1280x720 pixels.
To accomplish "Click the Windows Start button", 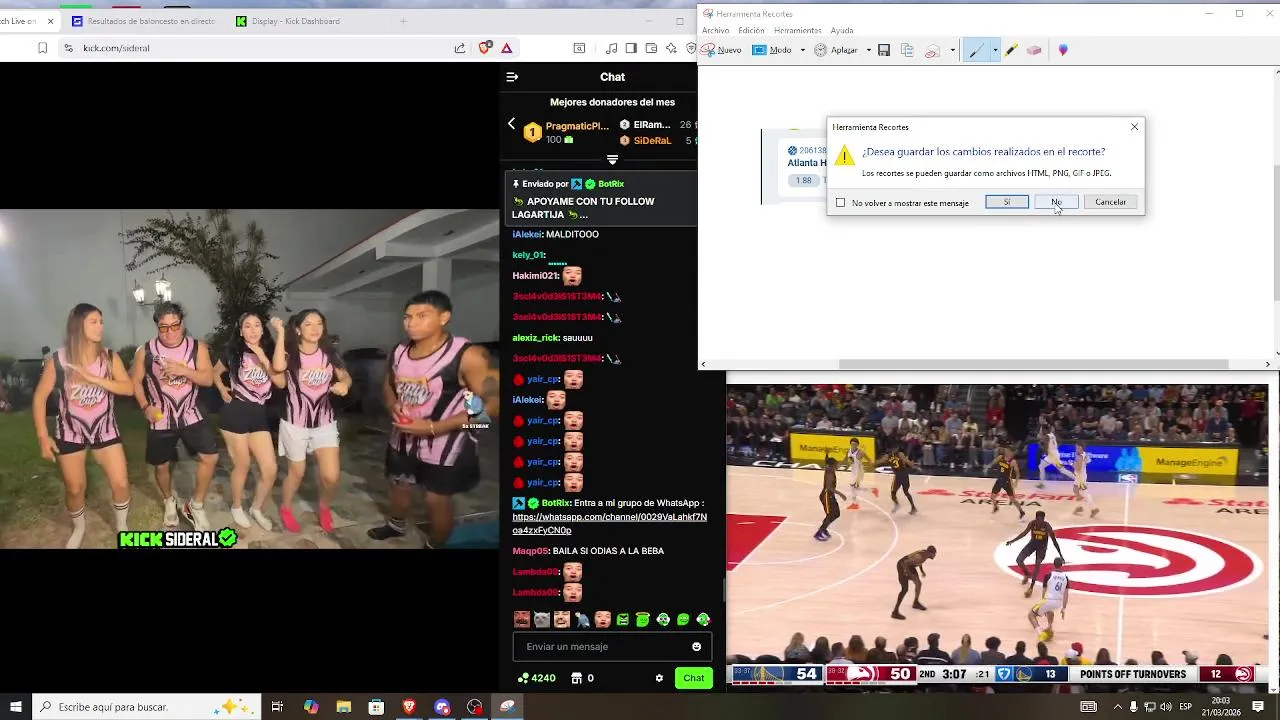I will (x=15, y=707).
